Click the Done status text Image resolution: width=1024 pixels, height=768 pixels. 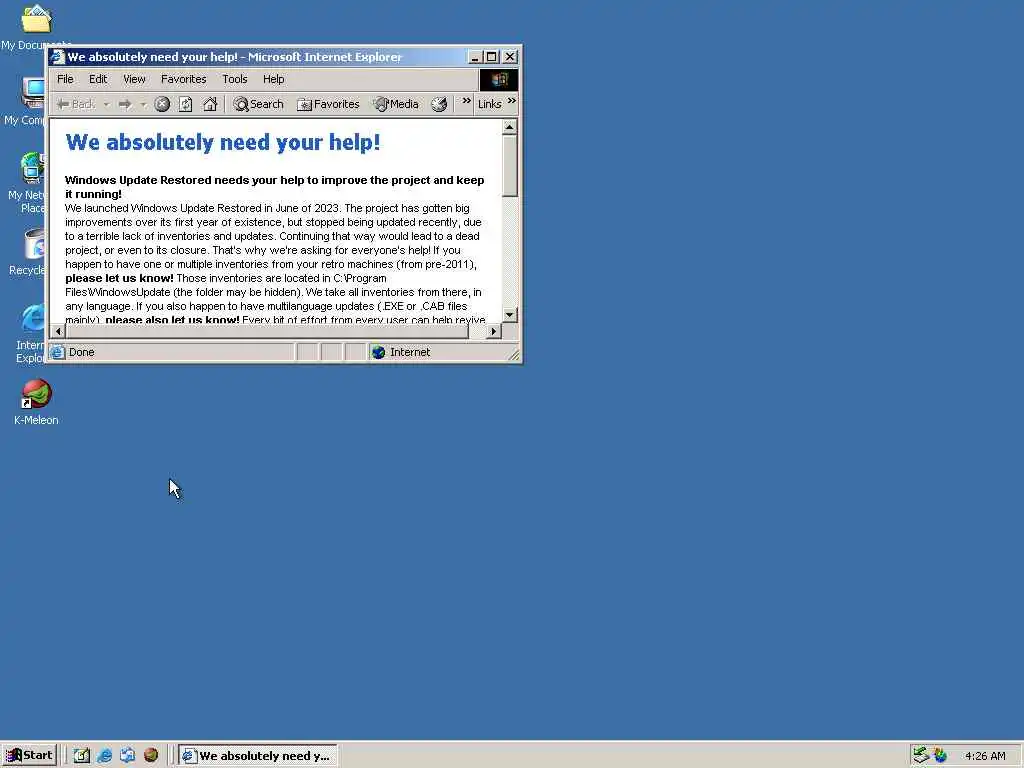coord(82,352)
